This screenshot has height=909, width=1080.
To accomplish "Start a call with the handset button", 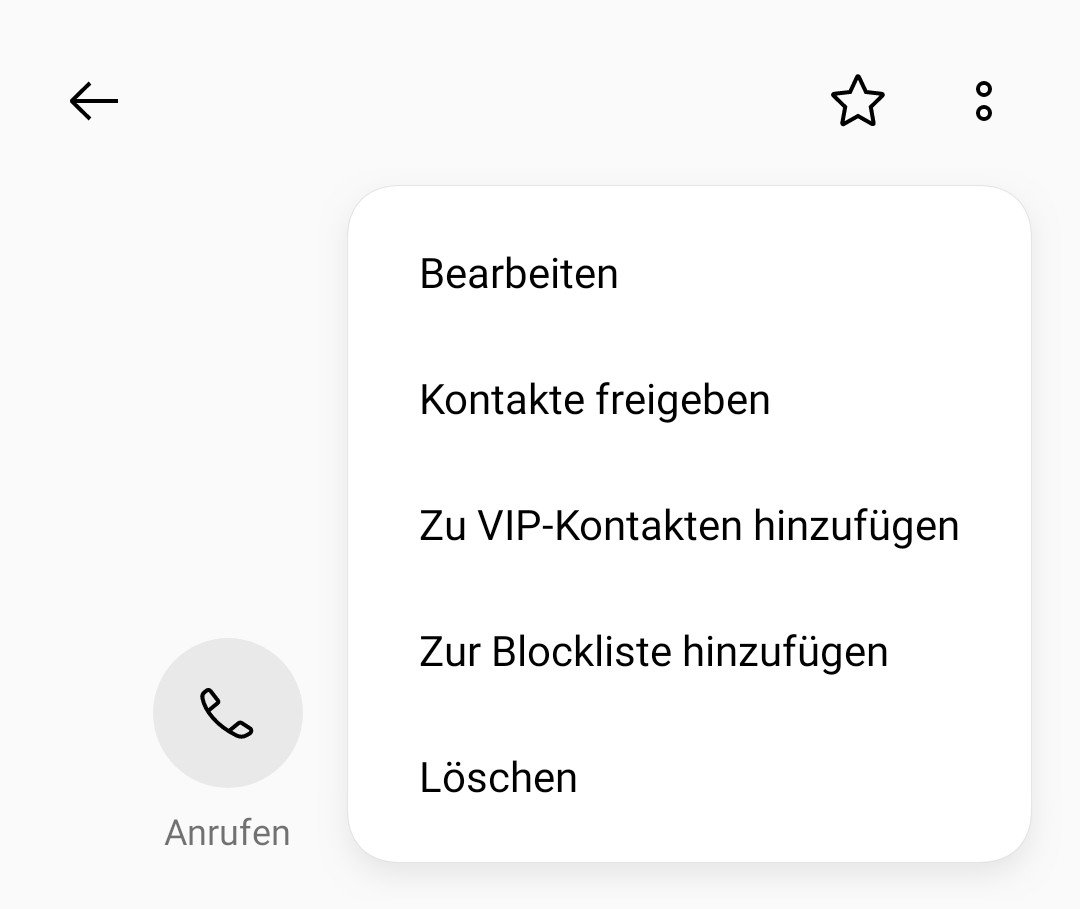I will tap(228, 713).
